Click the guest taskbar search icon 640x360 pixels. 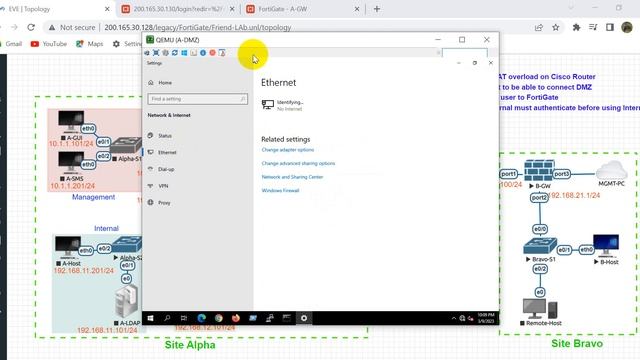(x=167, y=318)
